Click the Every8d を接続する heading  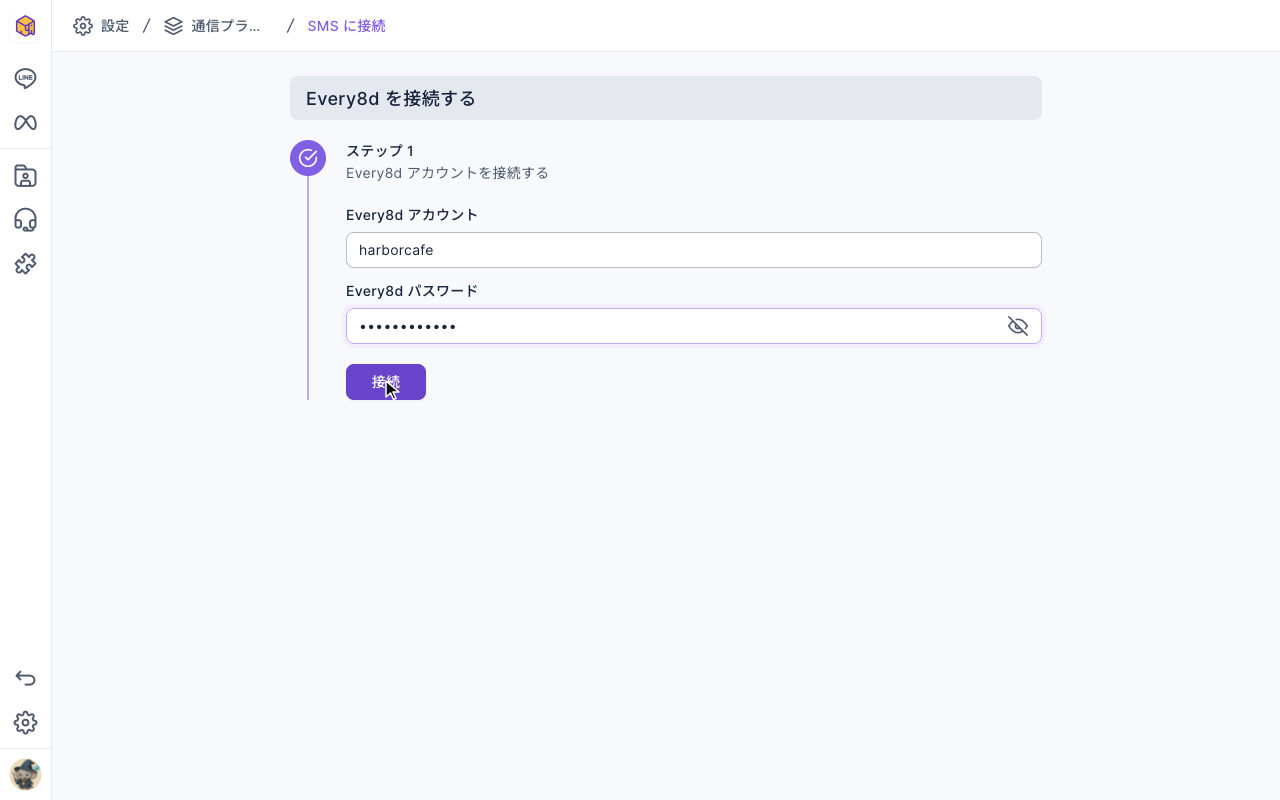pyautogui.click(x=391, y=98)
